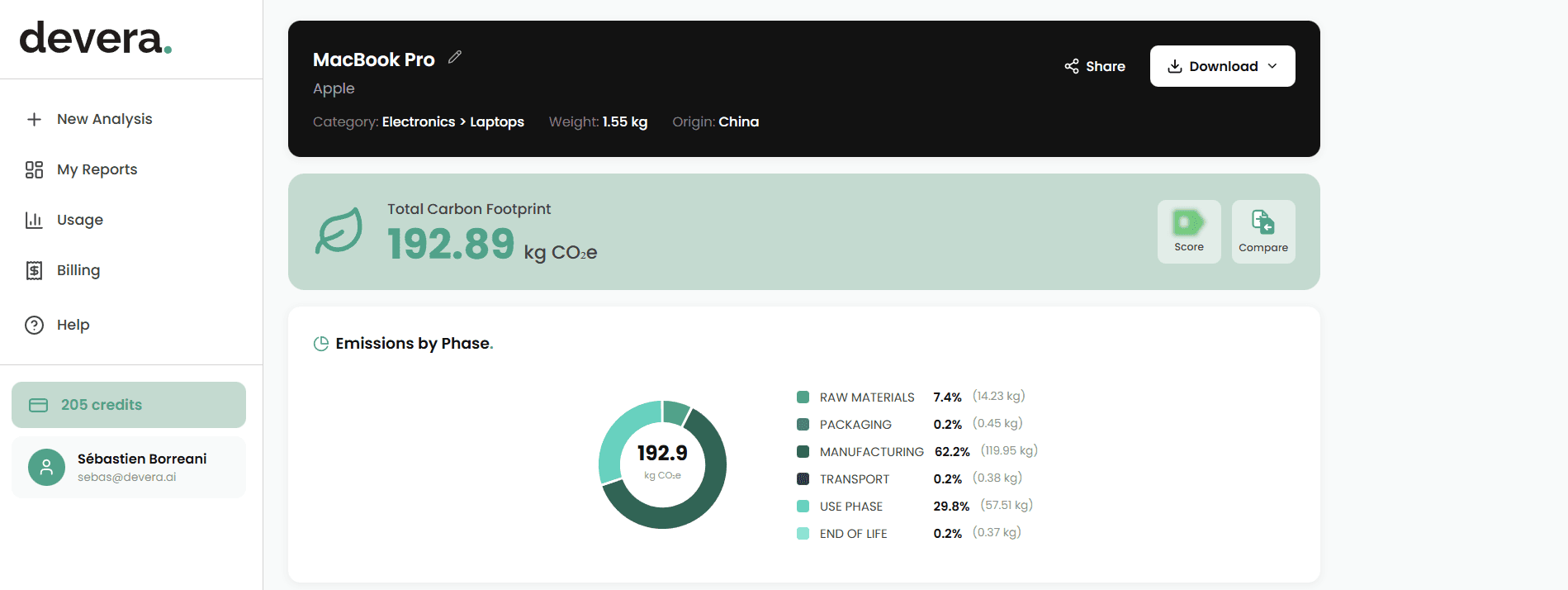Viewport: 1568px width, 590px height.
Task: Click the (0.38 kg) transport amount
Action: tap(997, 478)
